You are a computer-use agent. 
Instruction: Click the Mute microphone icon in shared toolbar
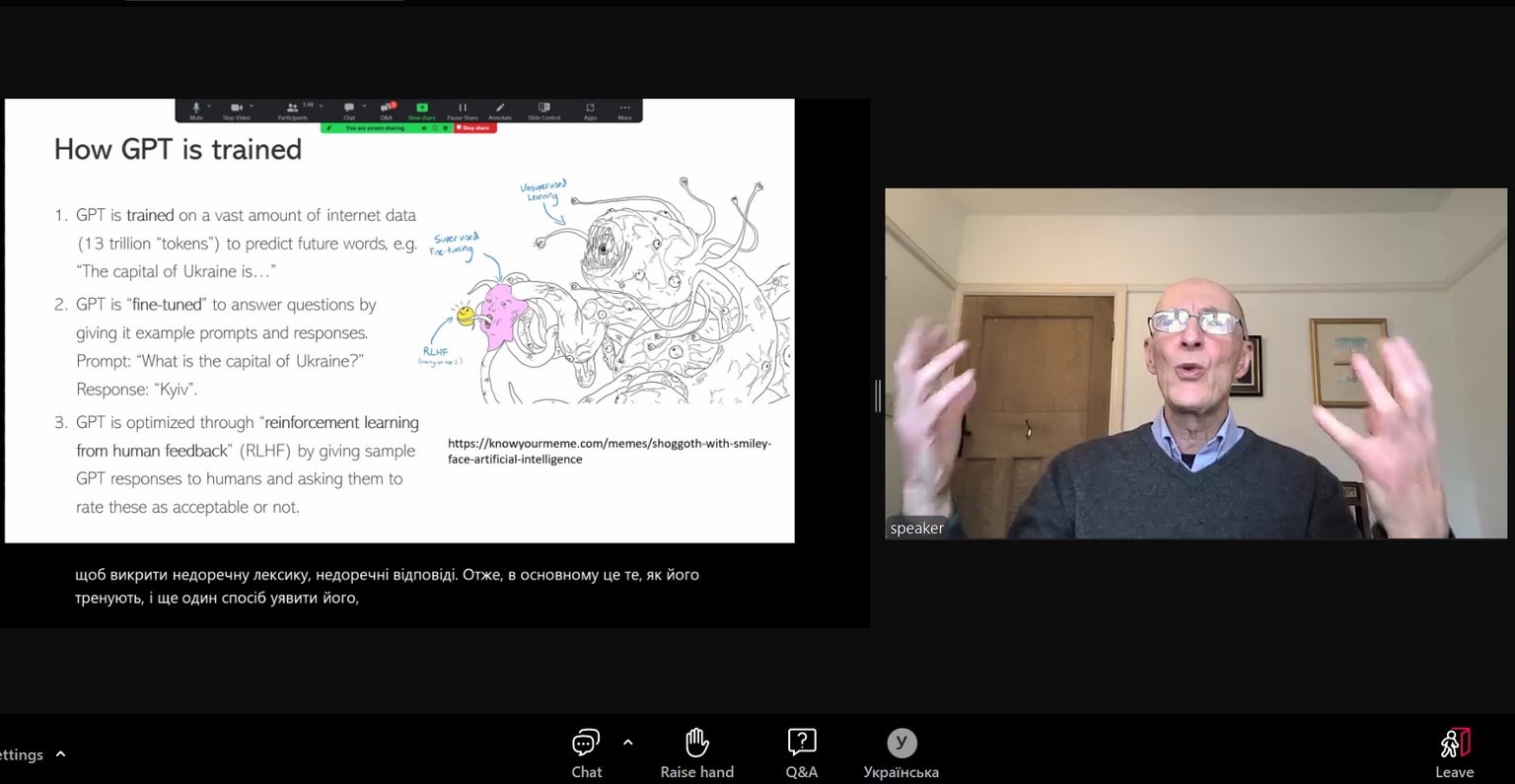click(196, 109)
